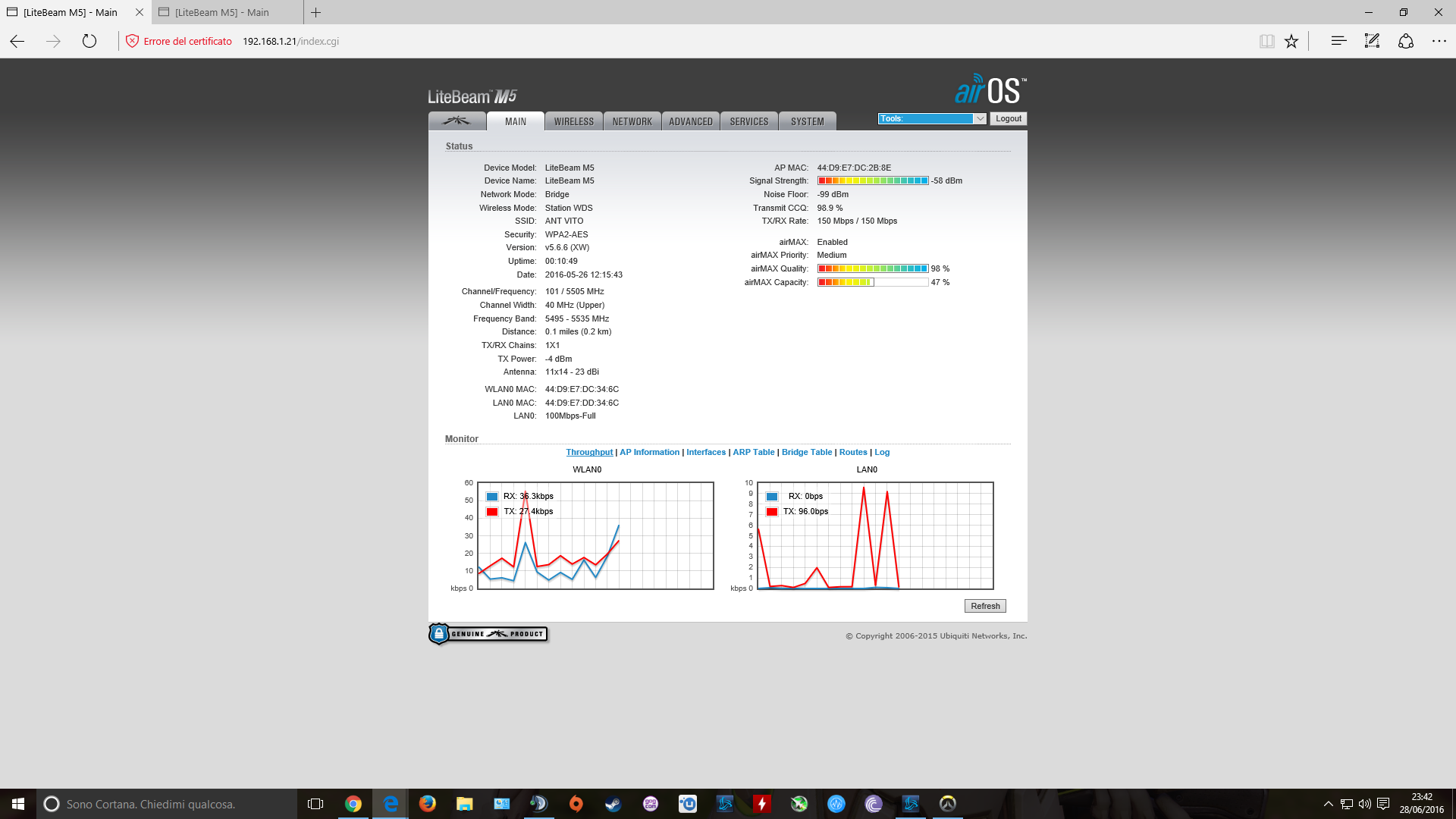Screen dimensions: 1456x819
Task: Show hidden system tray icons
Action: [x=1328, y=804]
